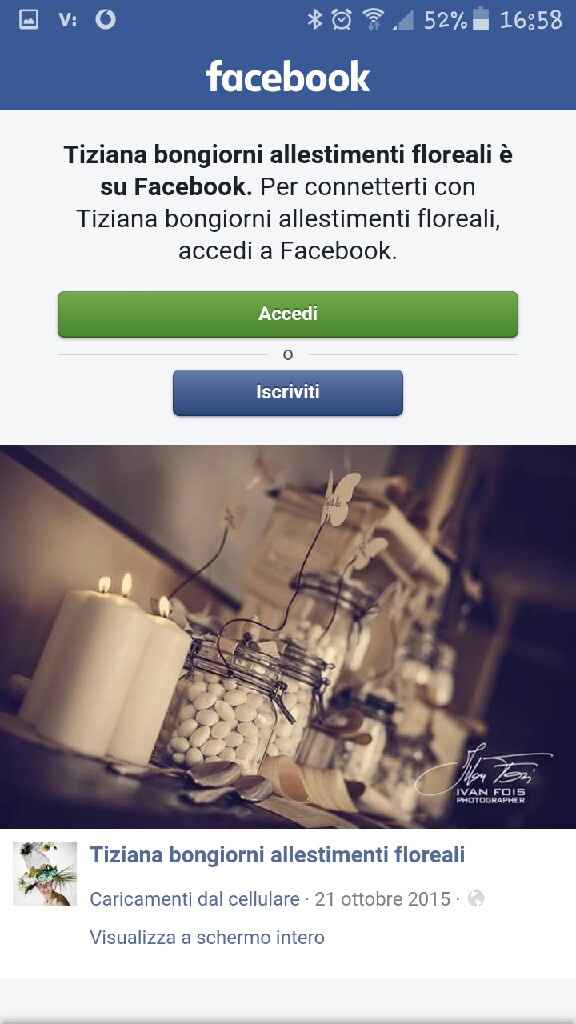576x1024 pixels.
Task: Tap the alarm clock status icon
Action: tap(342, 20)
